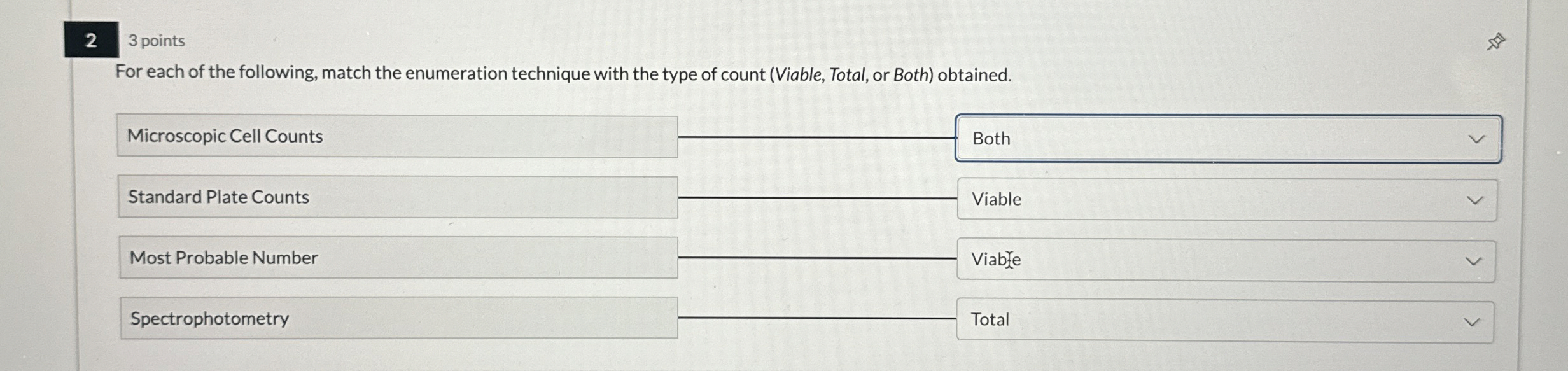Click the chevron beside the first Viable answer
1568x371 pixels.
click(1474, 199)
